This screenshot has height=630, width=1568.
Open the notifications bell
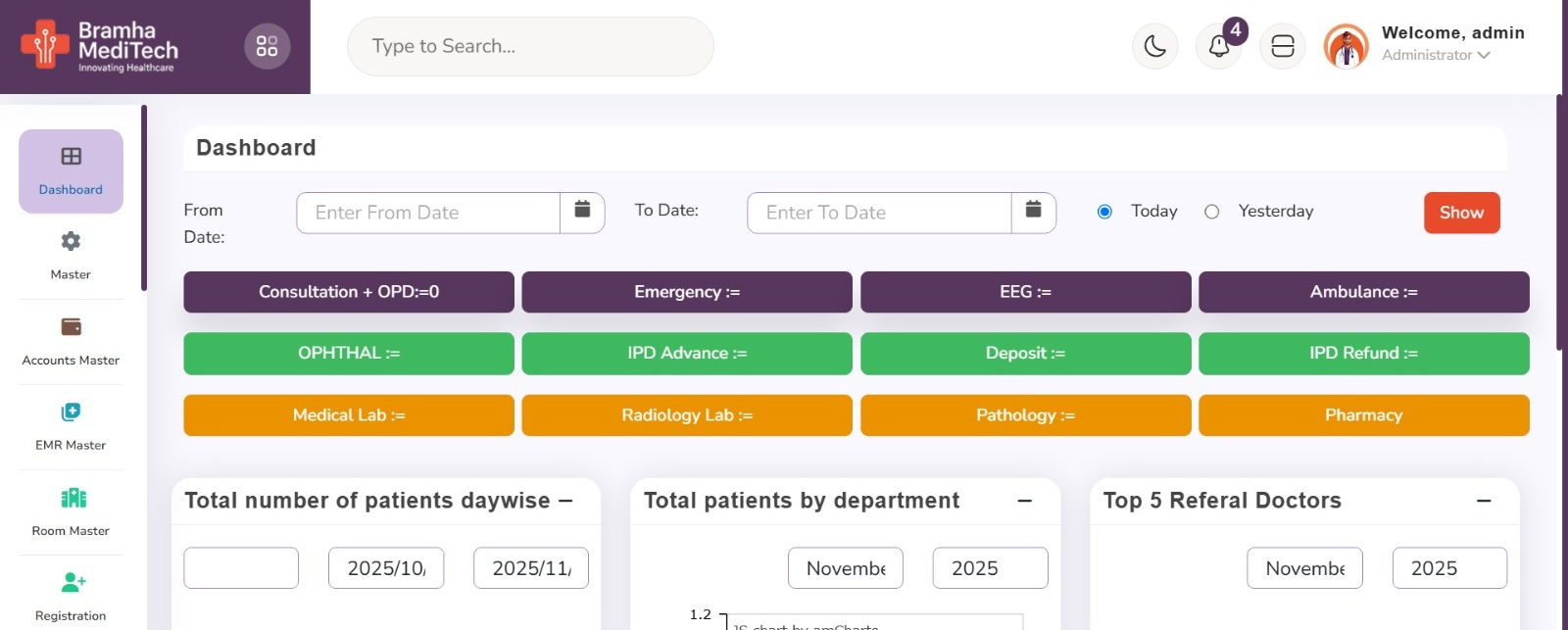(x=1218, y=46)
